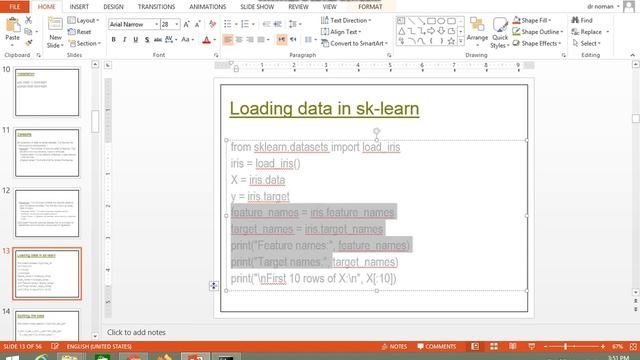
Task: Click the Find binoculars button
Action: 582,20
